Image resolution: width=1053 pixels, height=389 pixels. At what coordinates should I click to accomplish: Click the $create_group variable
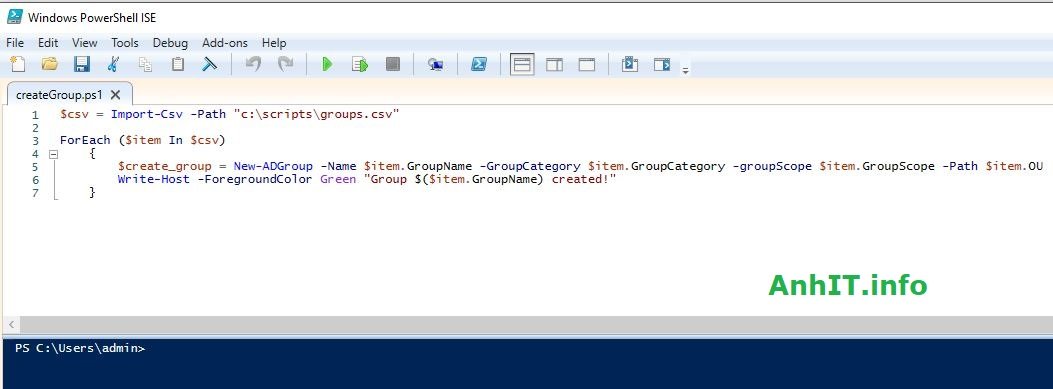(x=165, y=167)
